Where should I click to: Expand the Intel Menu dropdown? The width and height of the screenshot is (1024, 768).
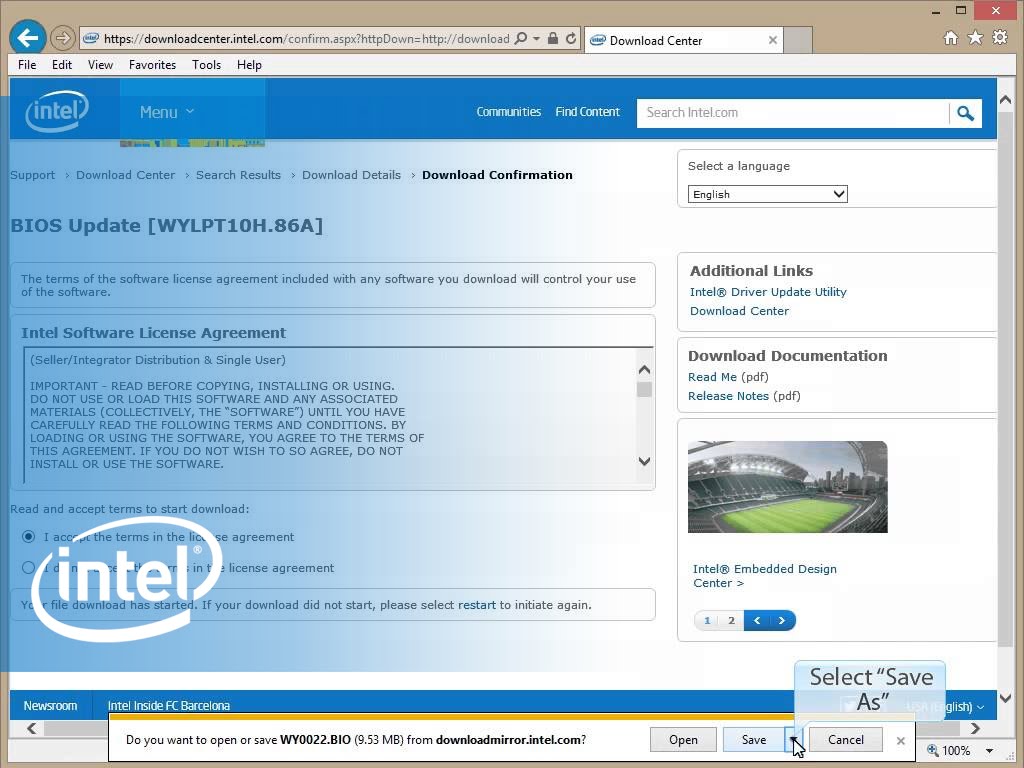(x=166, y=112)
